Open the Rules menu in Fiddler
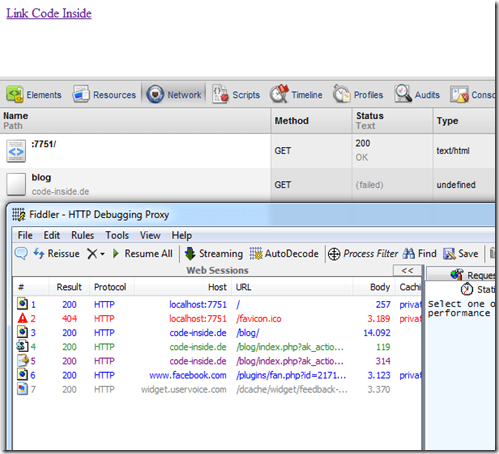Screen dimensions: 499x454 click(x=82, y=235)
